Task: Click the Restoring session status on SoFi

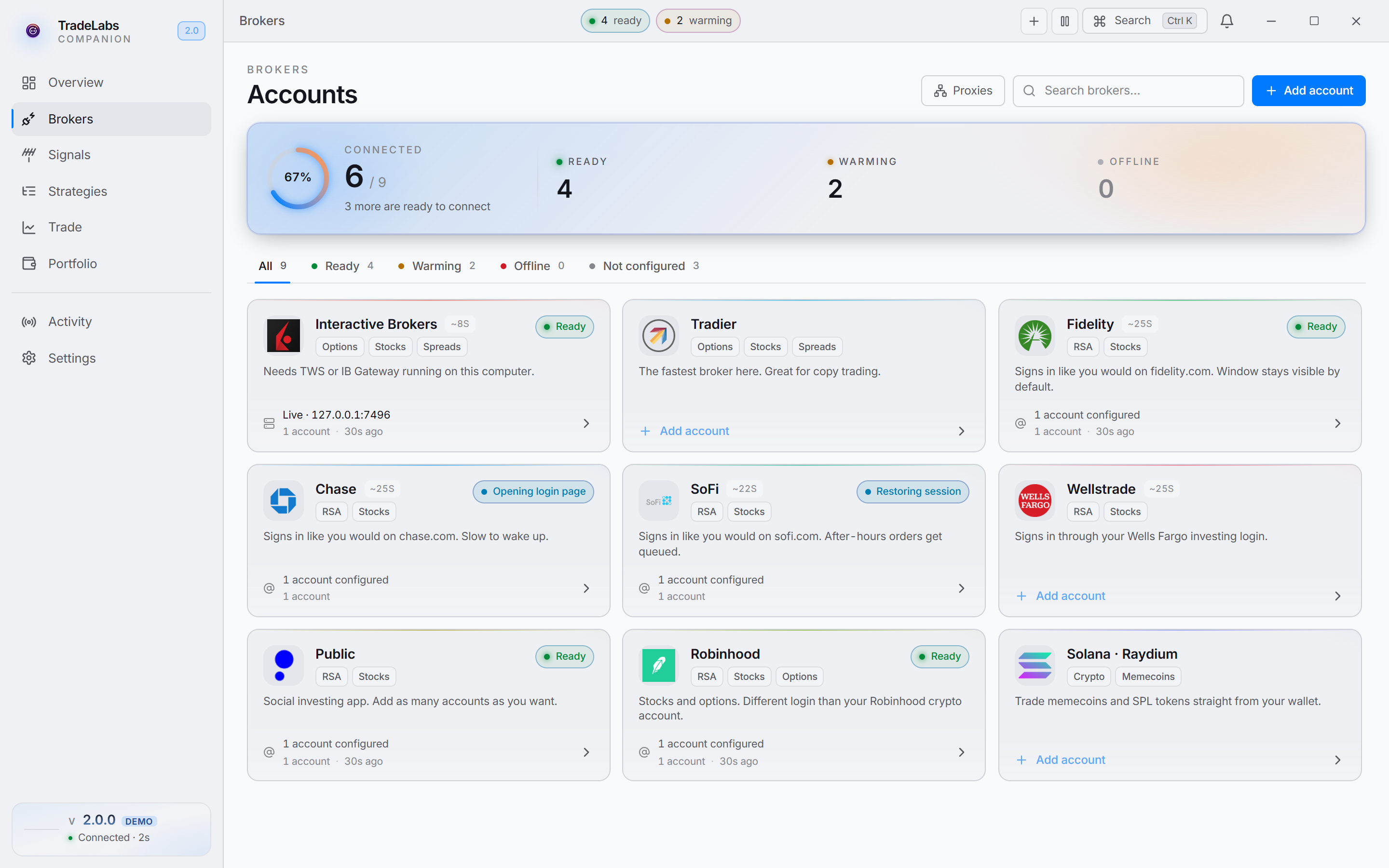Action: (912, 491)
